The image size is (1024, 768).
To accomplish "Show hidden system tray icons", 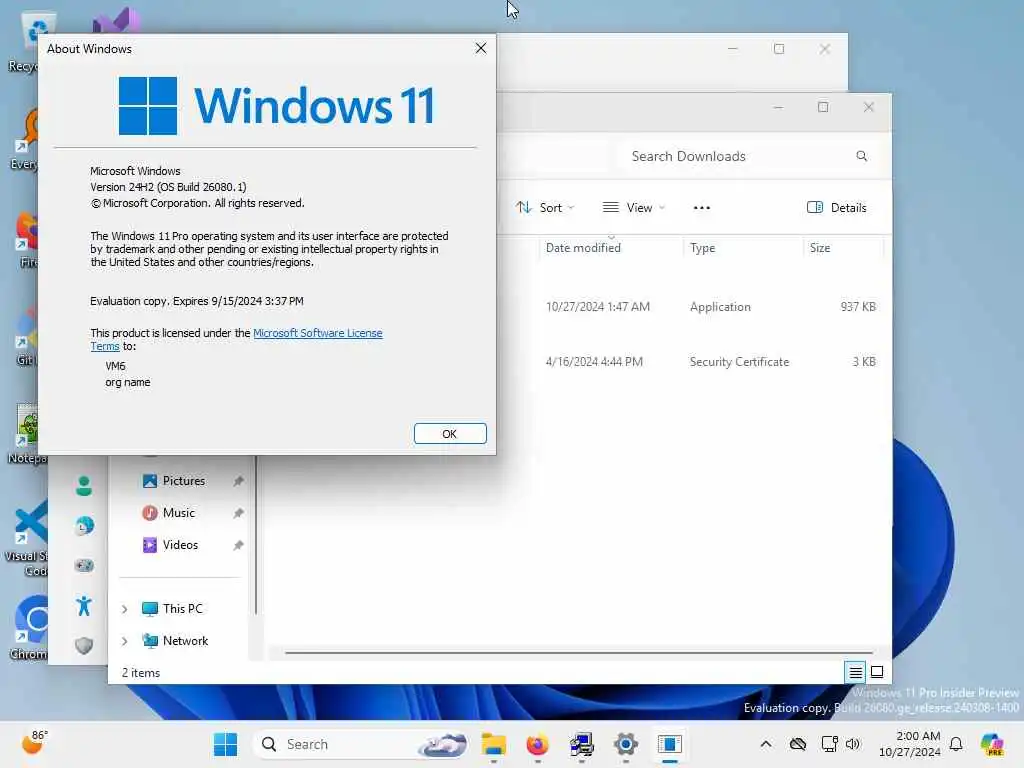I will coord(766,744).
